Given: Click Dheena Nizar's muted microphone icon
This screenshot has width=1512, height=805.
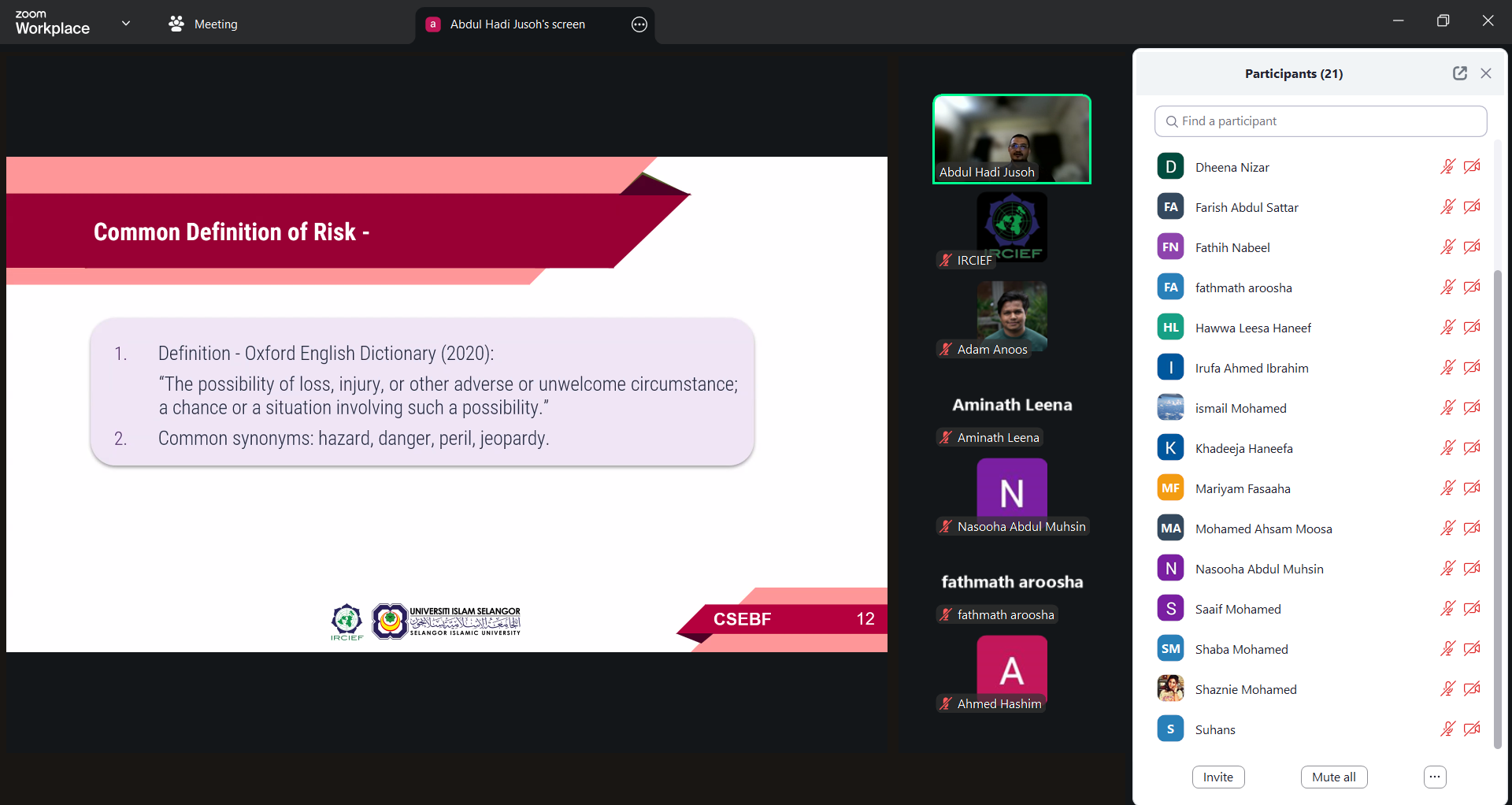Looking at the screenshot, I should [1447, 167].
